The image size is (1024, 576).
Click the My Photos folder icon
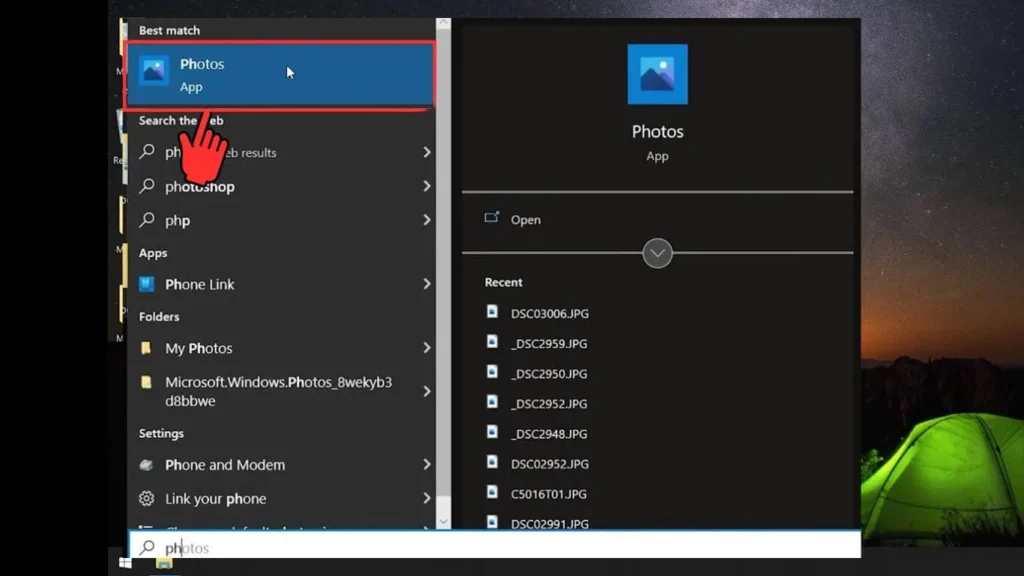(146, 347)
